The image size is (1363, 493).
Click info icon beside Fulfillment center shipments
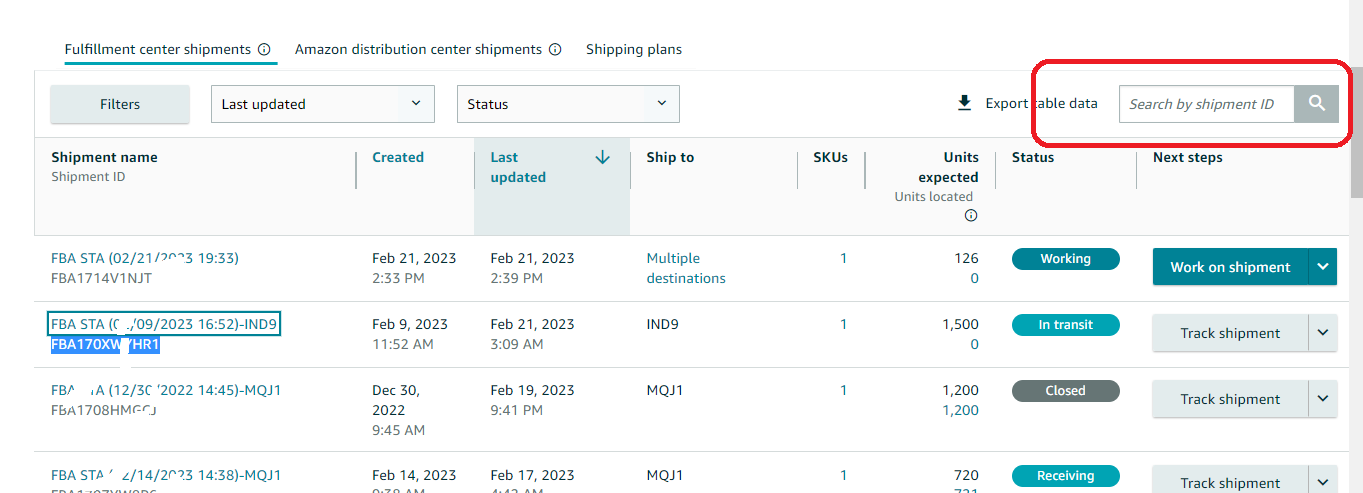click(265, 49)
